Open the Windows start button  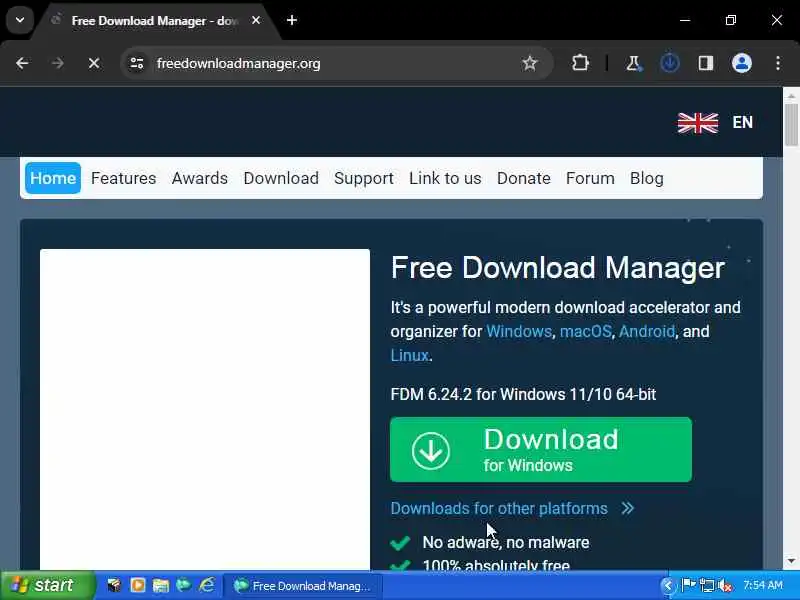[x=48, y=585]
